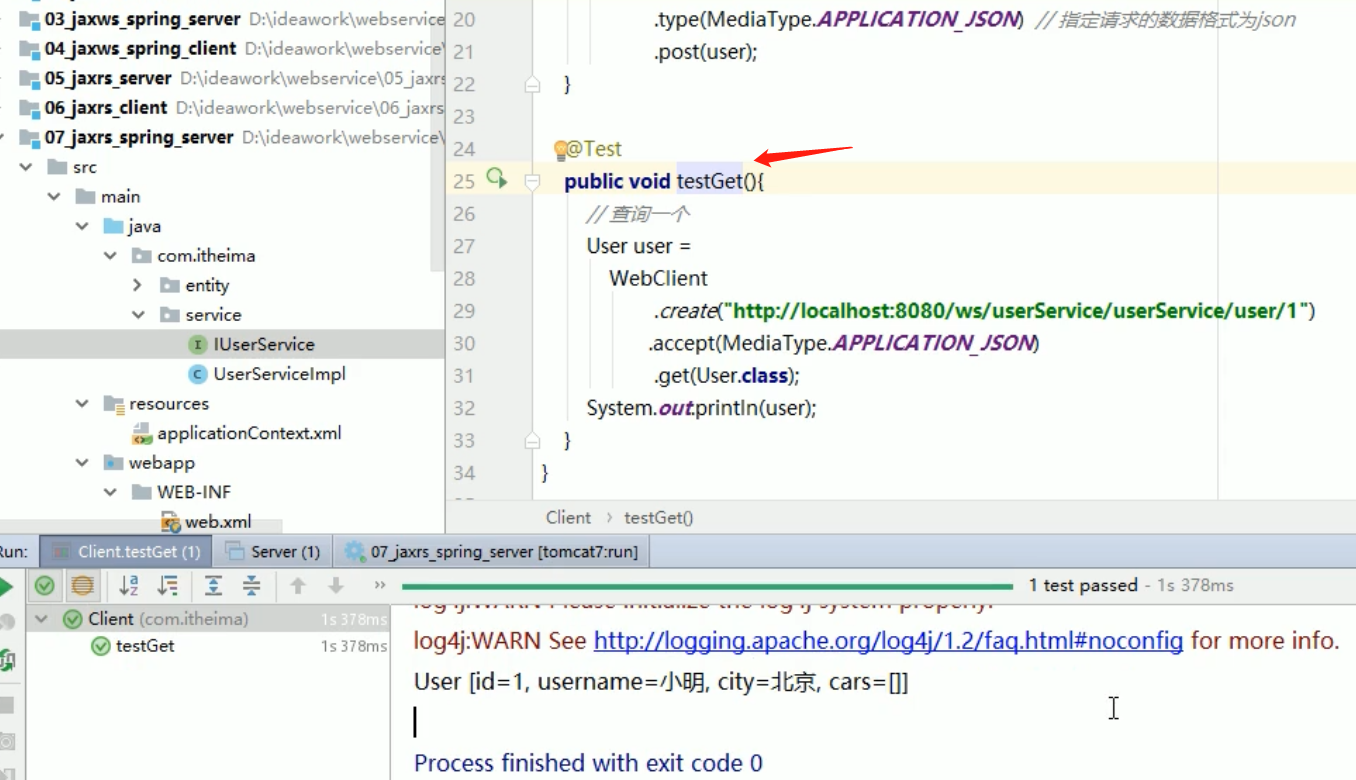Switch to the Client.testGet (1) run tab
The width and height of the screenshot is (1356, 780).
(126, 551)
